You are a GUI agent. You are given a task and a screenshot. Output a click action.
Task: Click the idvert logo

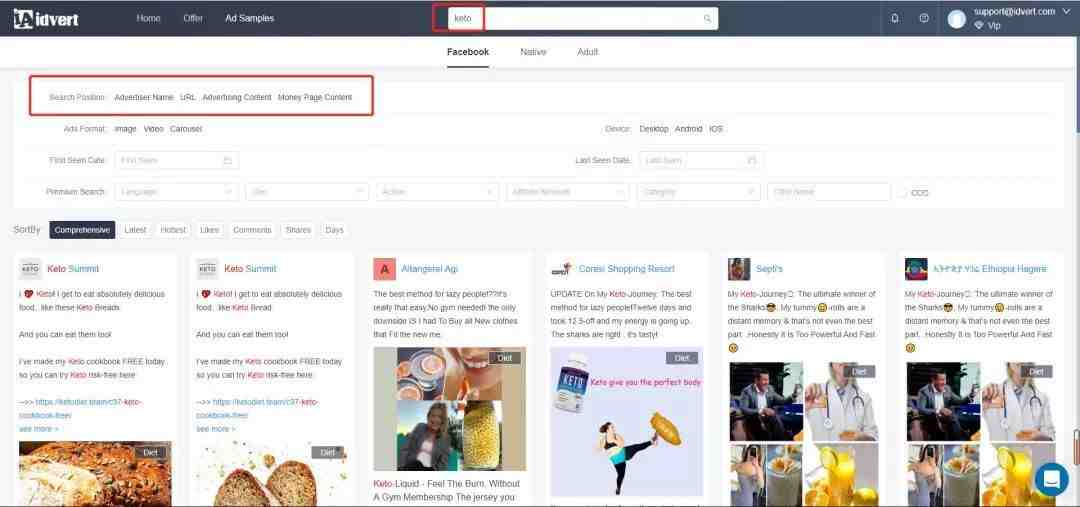(x=46, y=19)
